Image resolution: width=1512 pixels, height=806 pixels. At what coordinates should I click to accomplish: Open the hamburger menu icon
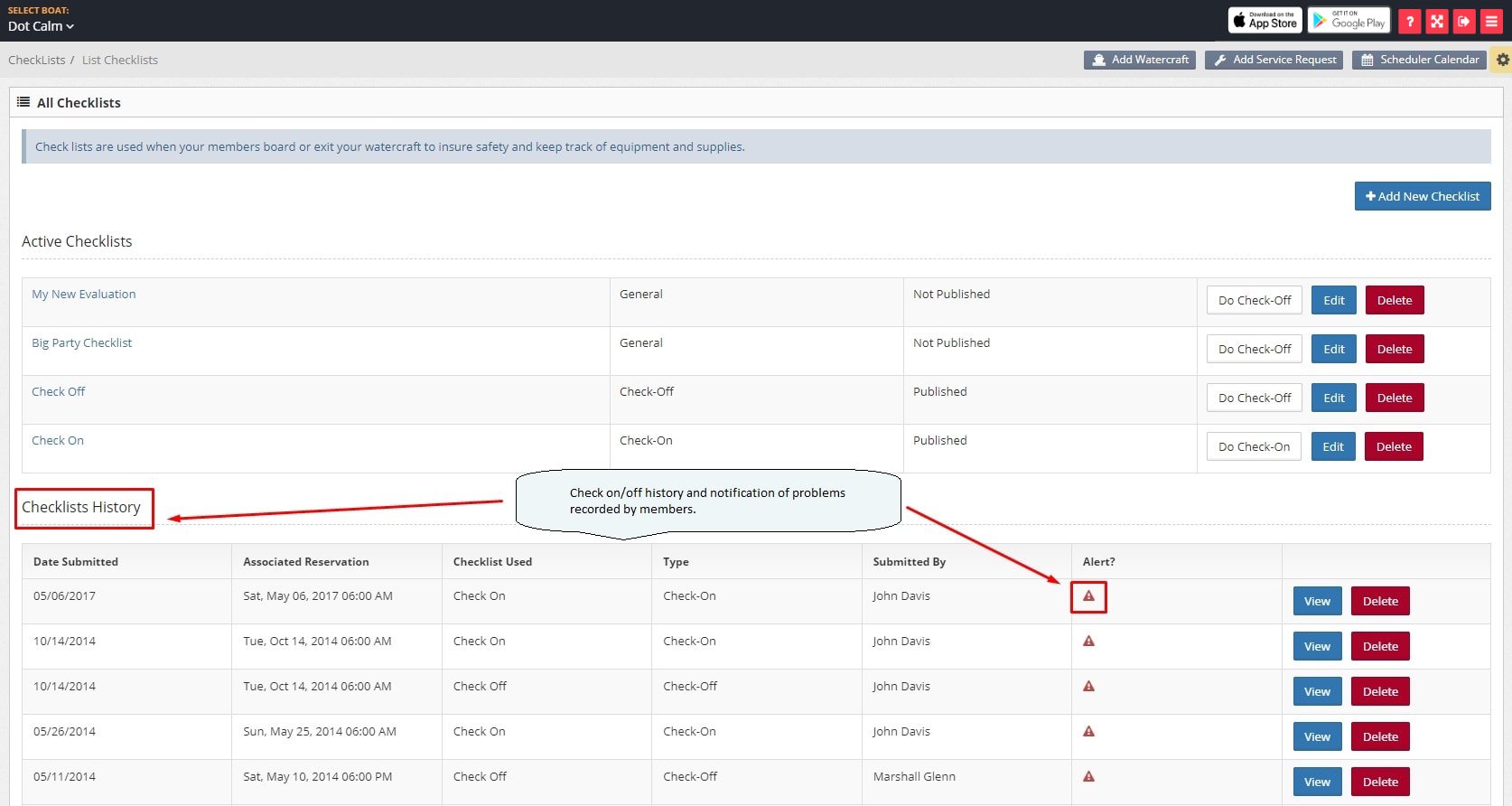tap(1491, 22)
